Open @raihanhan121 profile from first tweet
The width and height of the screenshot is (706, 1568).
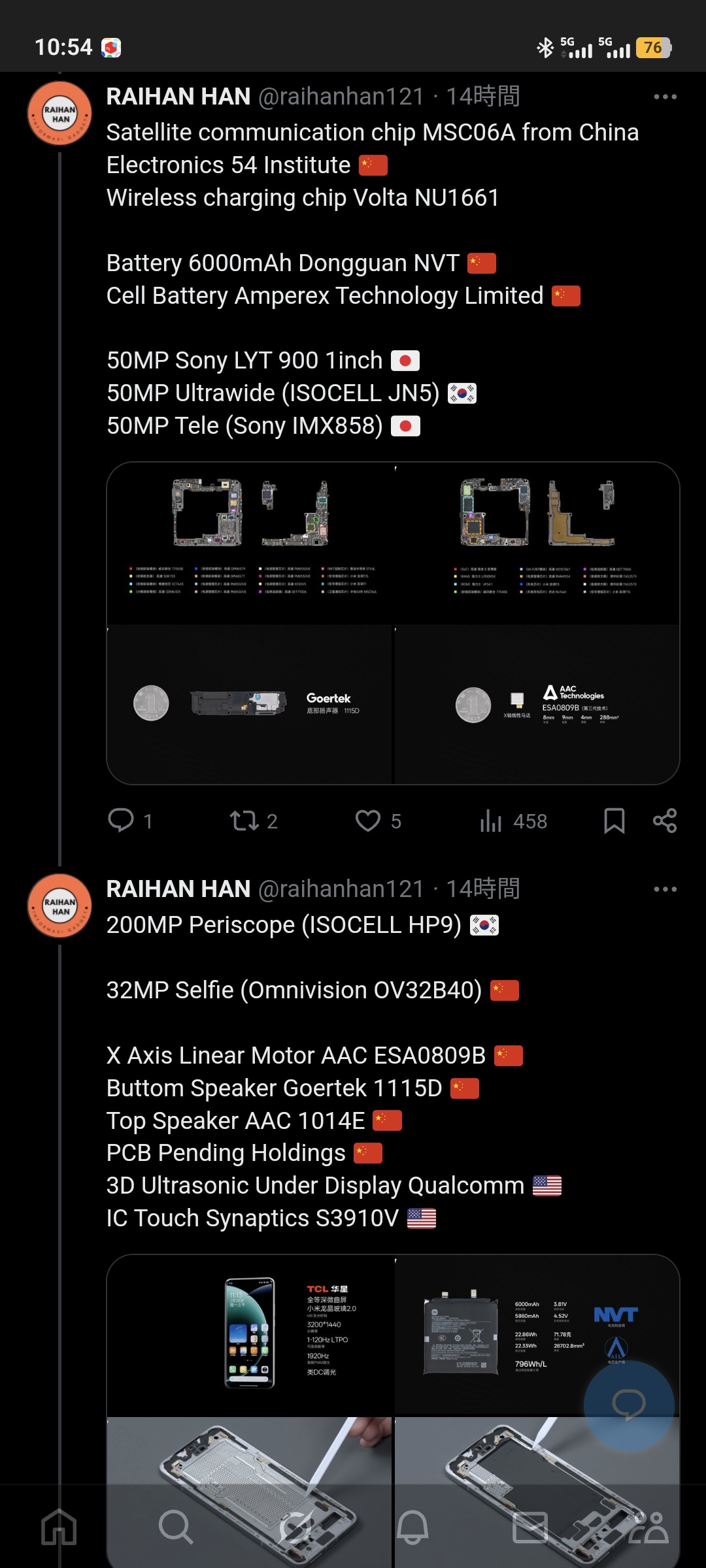tap(341, 97)
